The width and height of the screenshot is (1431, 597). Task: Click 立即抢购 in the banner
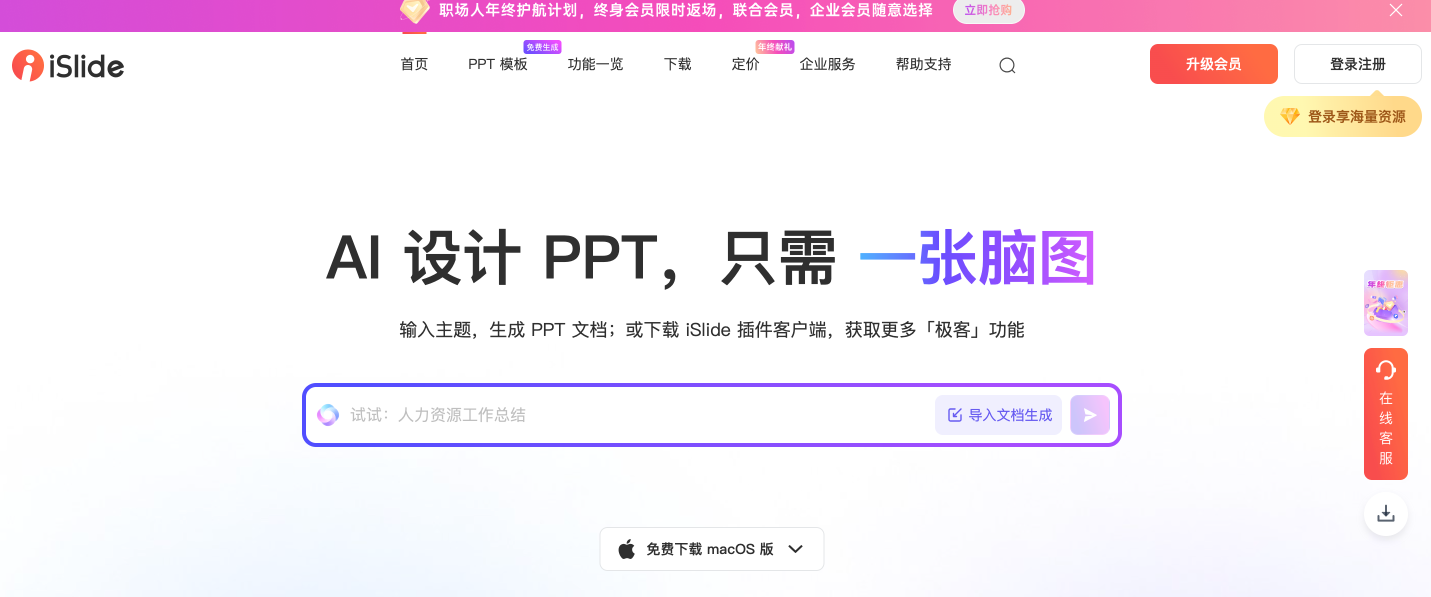point(988,11)
